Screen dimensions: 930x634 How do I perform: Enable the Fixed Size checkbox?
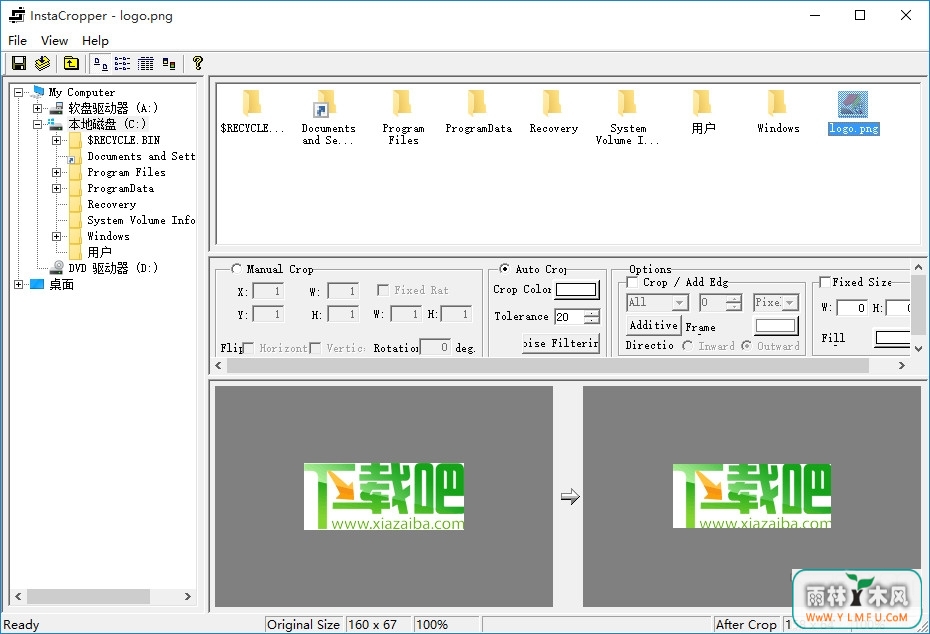coord(824,282)
